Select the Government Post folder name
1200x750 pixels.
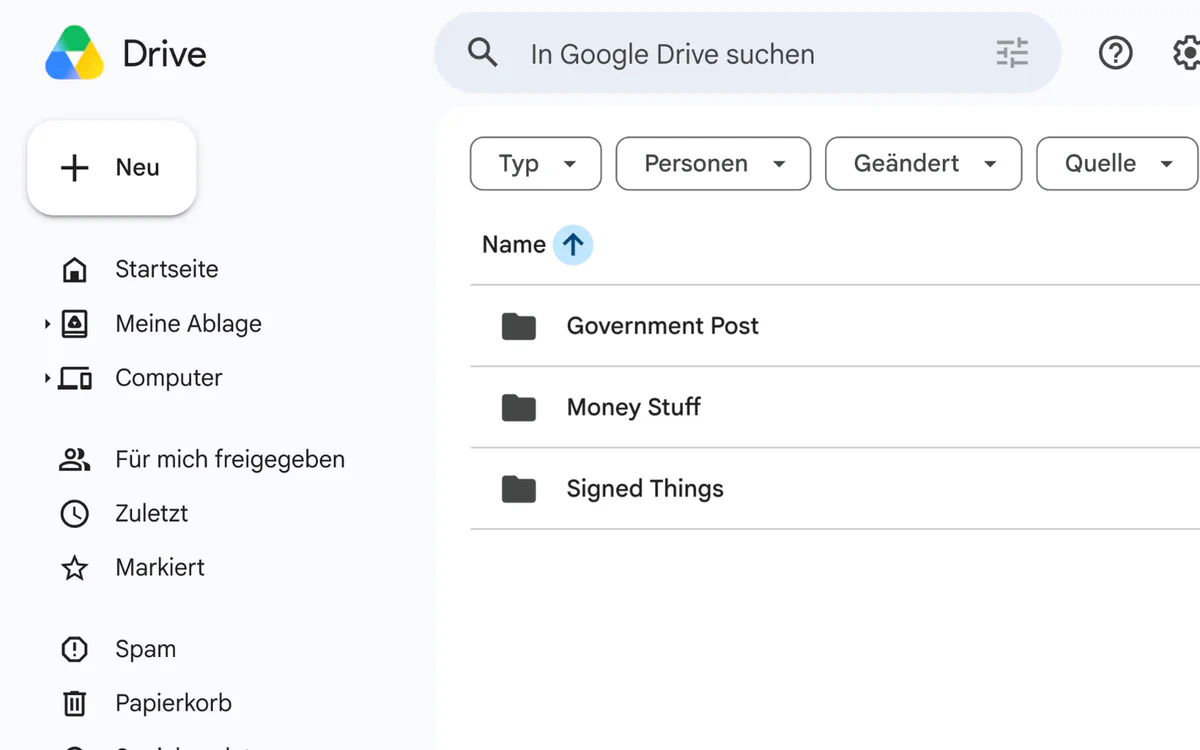[x=663, y=326]
